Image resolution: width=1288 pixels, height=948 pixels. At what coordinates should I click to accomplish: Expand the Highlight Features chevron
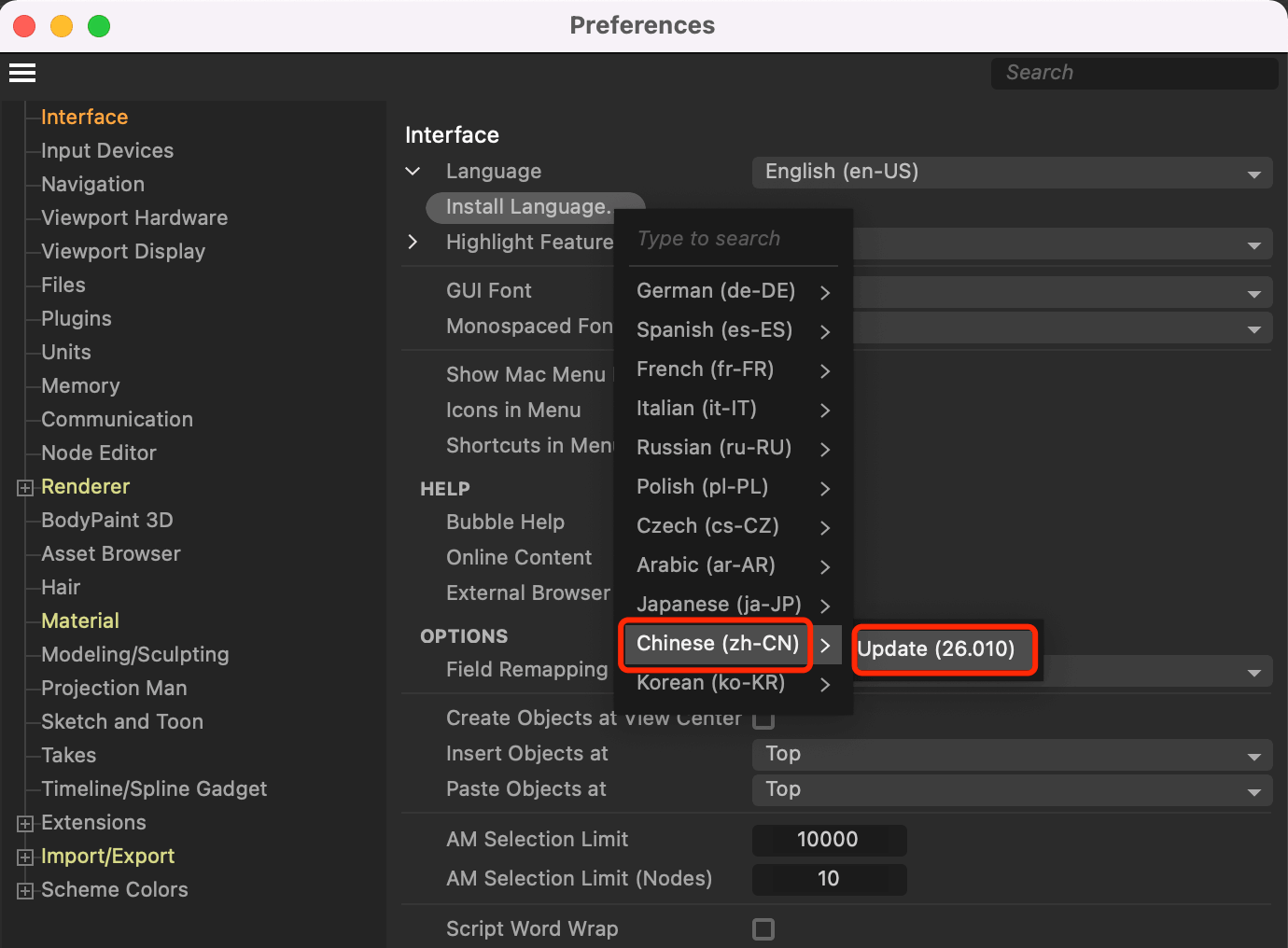point(413,243)
